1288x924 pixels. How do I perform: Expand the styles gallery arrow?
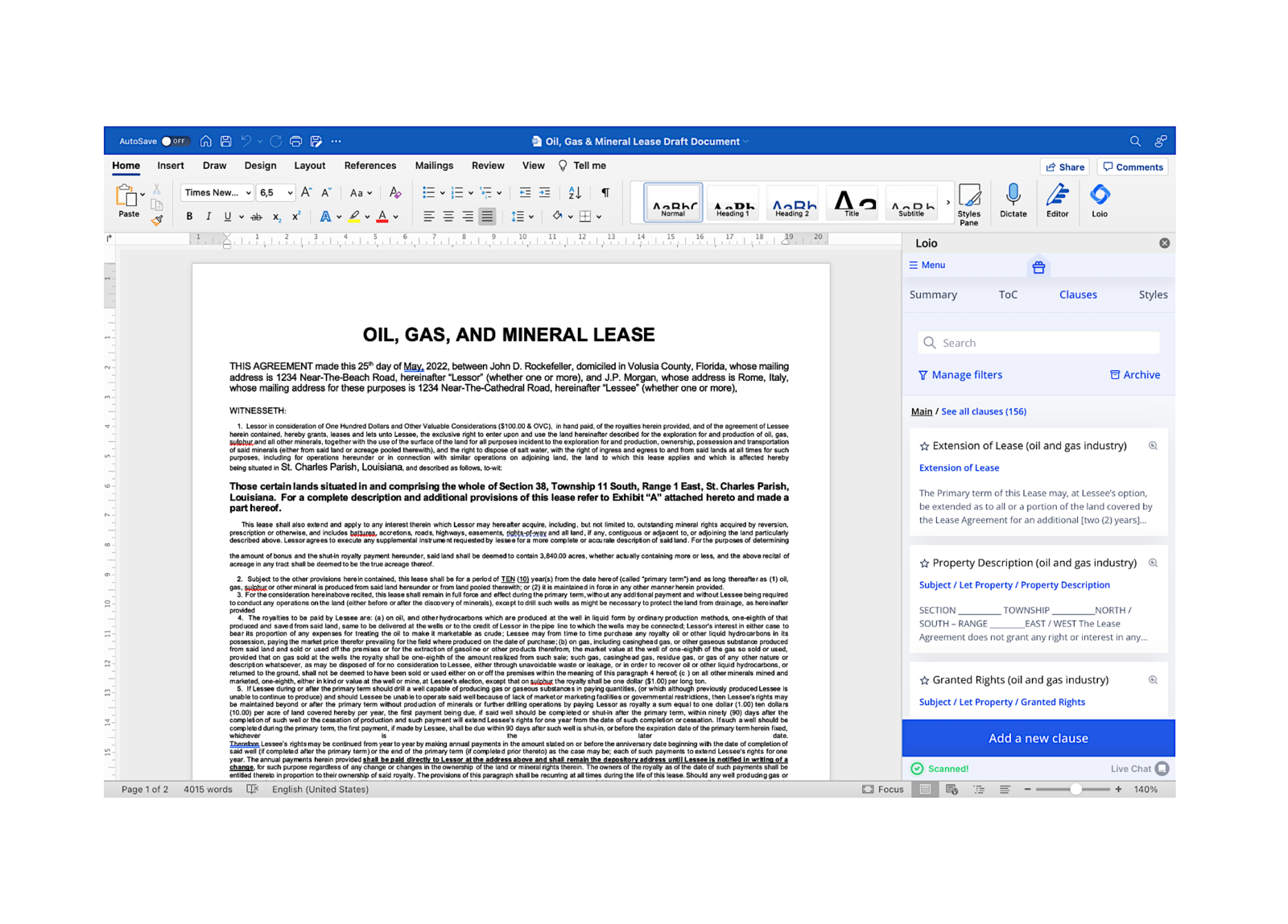click(947, 203)
